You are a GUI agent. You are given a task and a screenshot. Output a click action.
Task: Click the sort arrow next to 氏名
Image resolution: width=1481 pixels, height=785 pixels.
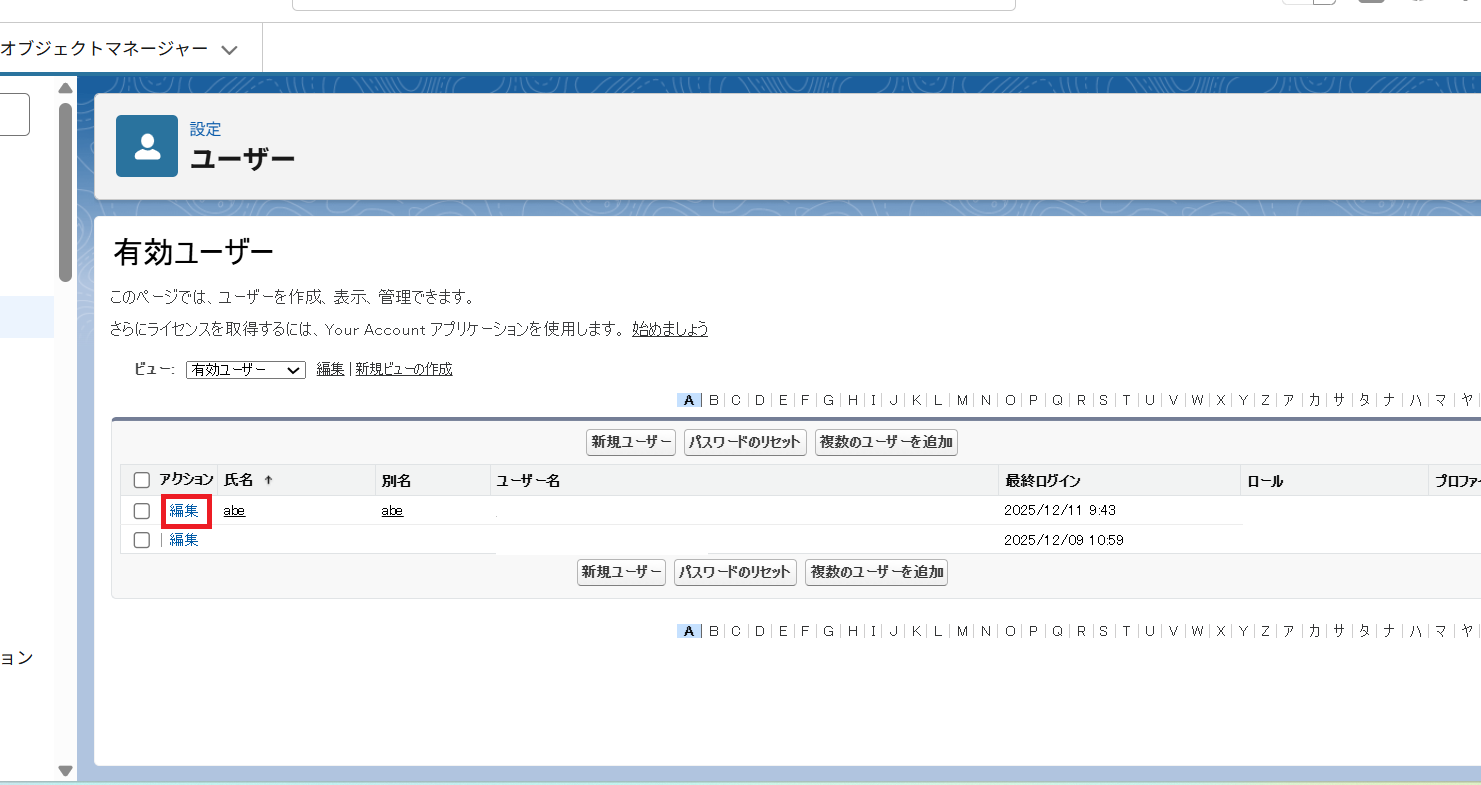(x=268, y=481)
